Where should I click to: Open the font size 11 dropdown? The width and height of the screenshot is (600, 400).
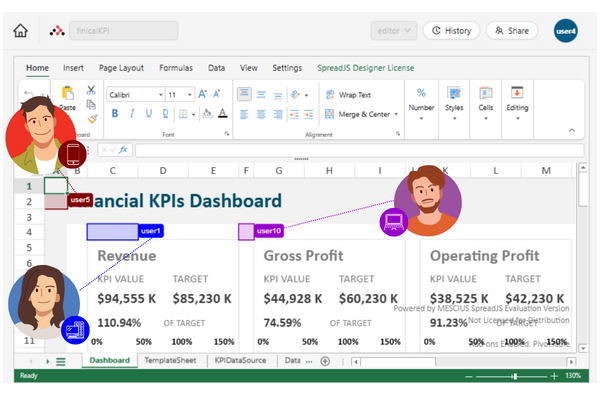(189, 95)
